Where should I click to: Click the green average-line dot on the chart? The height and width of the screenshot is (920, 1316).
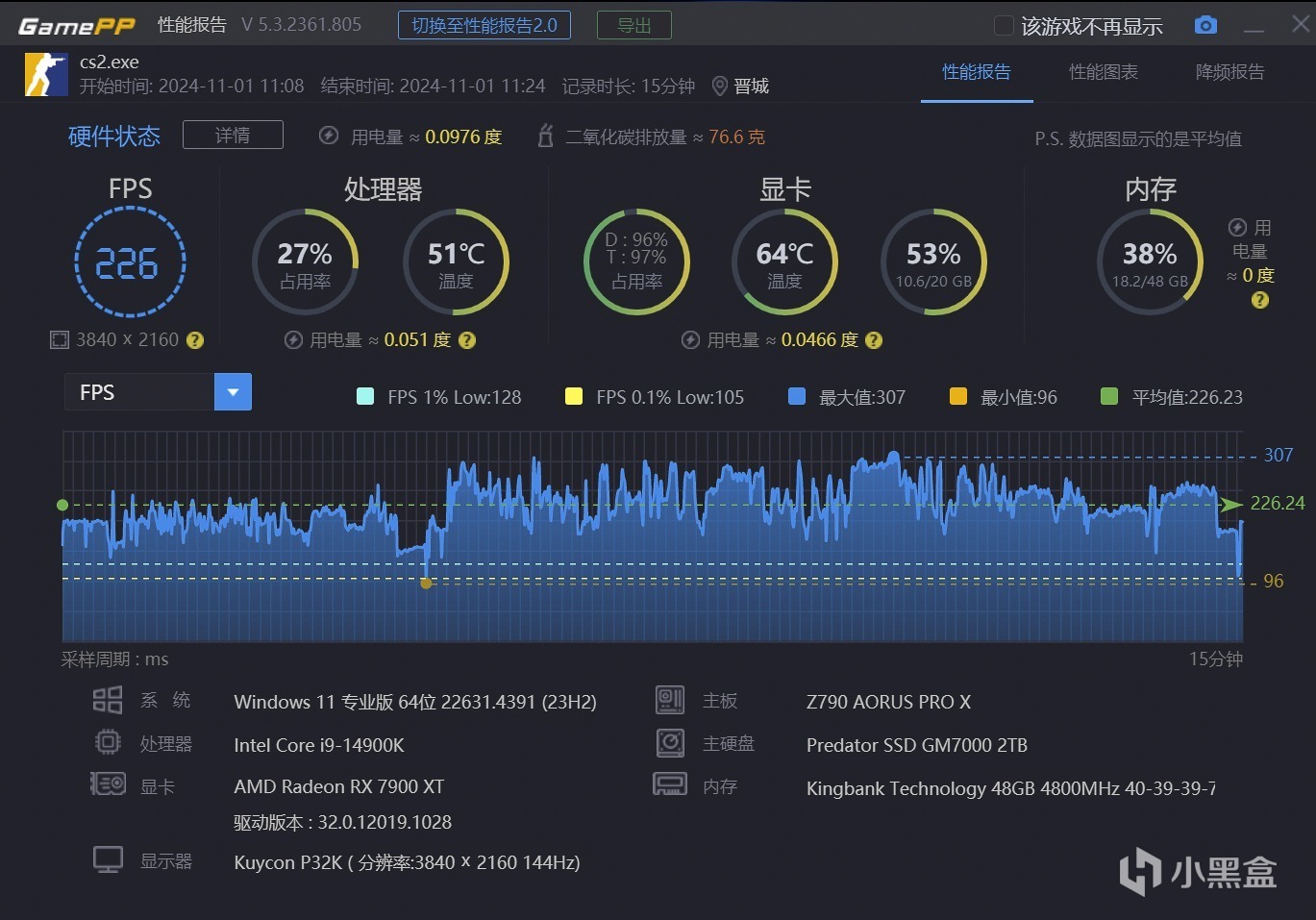coord(62,505)
